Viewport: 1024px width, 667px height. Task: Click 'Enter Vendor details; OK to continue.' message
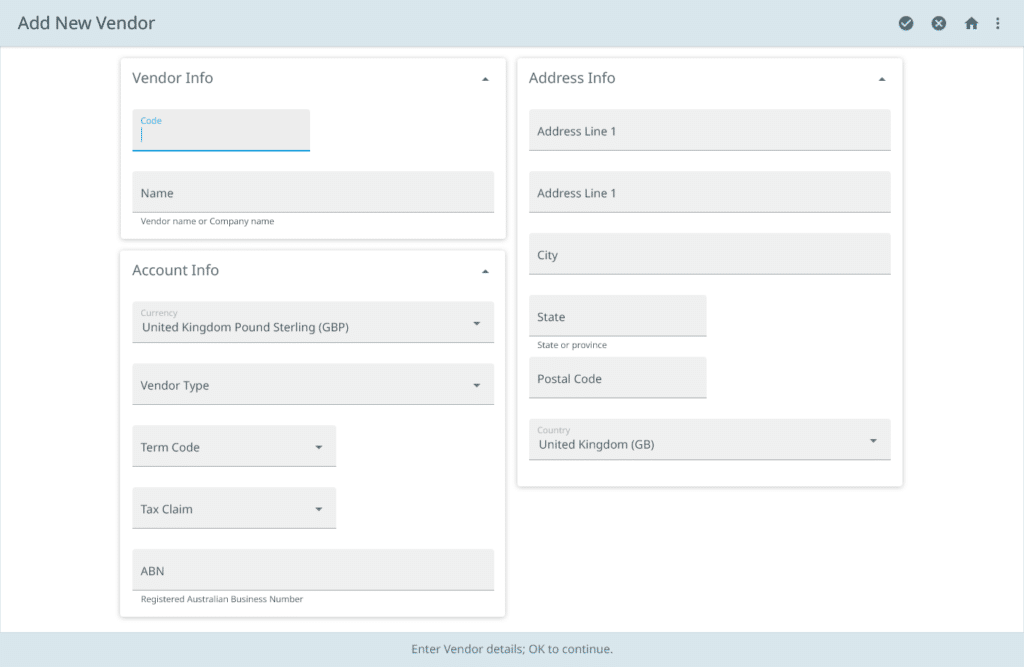pyautogui.click(x=512, y=649)
